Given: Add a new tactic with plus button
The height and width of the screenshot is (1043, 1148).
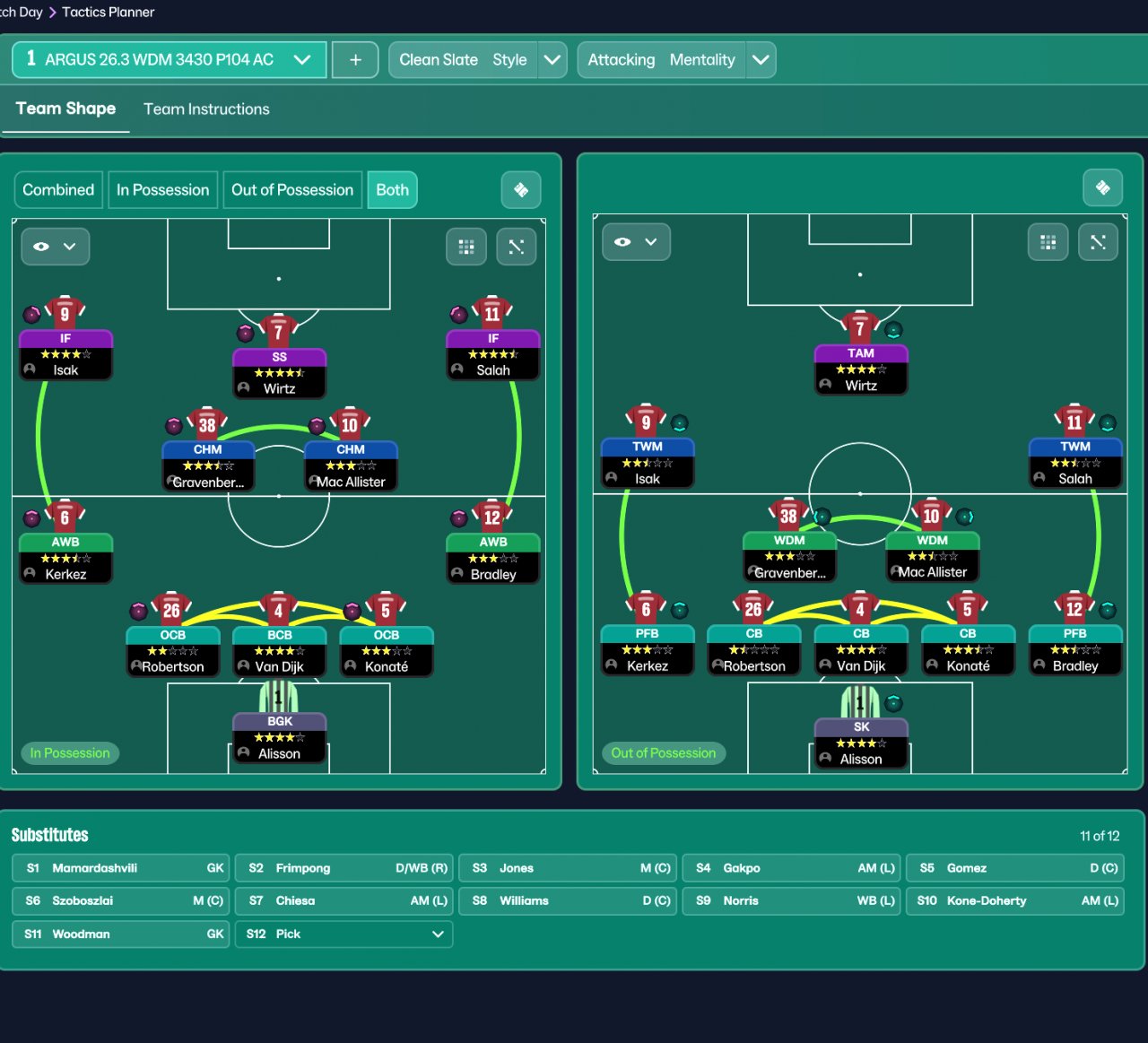Looking at the screenshot, I should point(355,60).
